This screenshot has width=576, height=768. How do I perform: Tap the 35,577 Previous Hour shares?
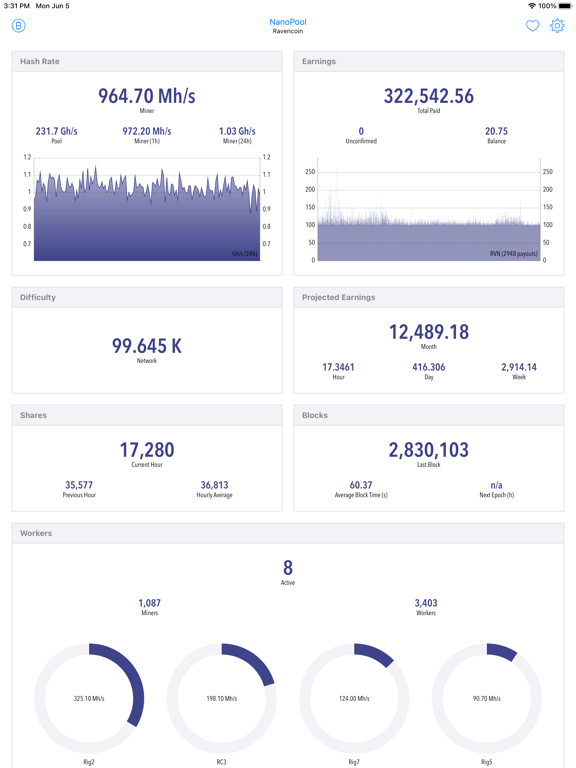point(79,485)
